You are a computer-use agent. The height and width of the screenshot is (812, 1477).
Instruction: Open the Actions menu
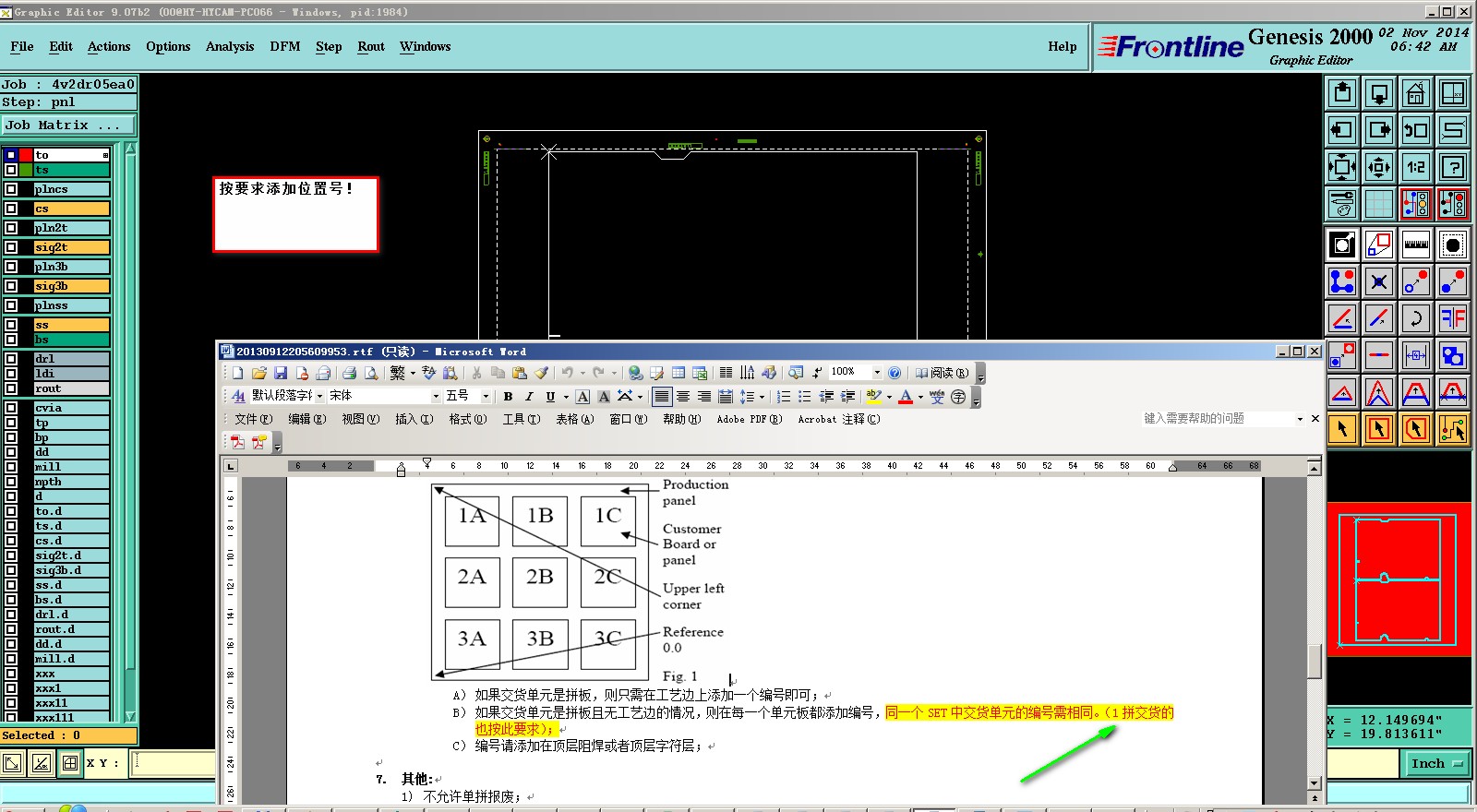pyautogui.click(x=109, y=46)
